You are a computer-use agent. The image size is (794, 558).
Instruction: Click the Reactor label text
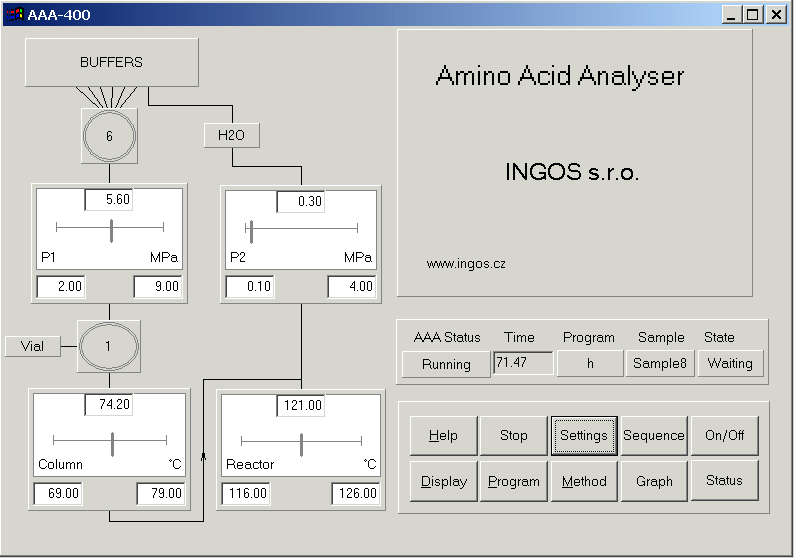coord(250,464)
